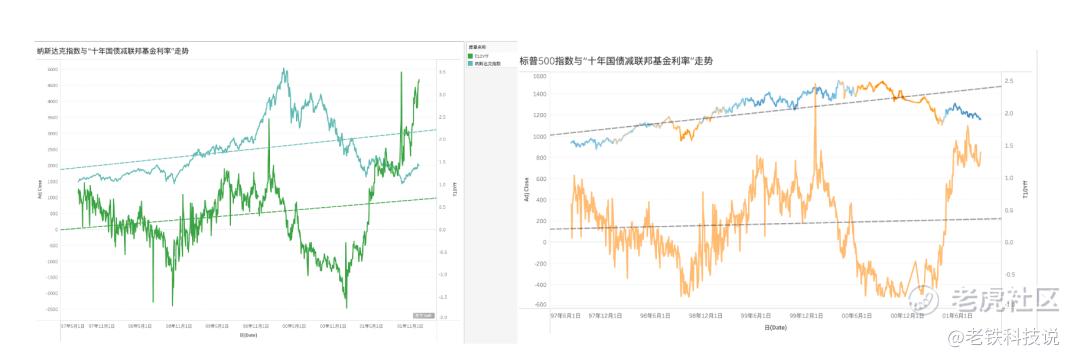1080x362 pixels.
Task: Click the teal Nasdaq index legend swatch
Action: click(x=470, y=63)
